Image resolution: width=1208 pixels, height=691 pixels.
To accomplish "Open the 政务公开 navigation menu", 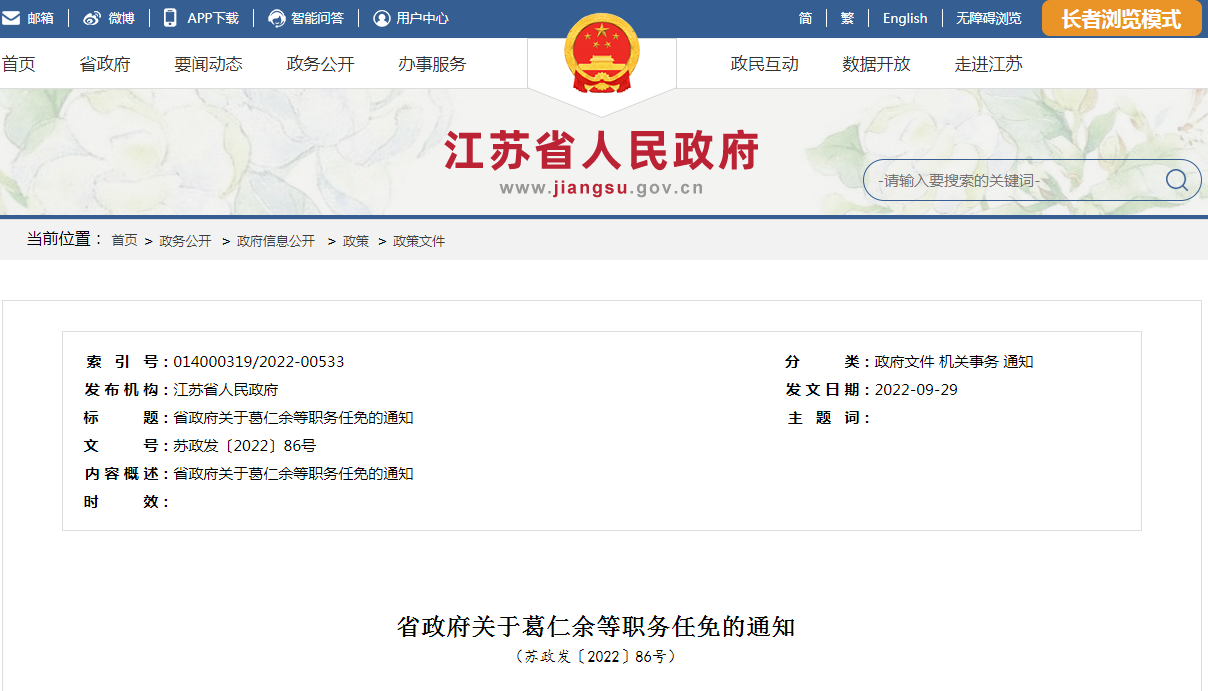I will 320,64.
